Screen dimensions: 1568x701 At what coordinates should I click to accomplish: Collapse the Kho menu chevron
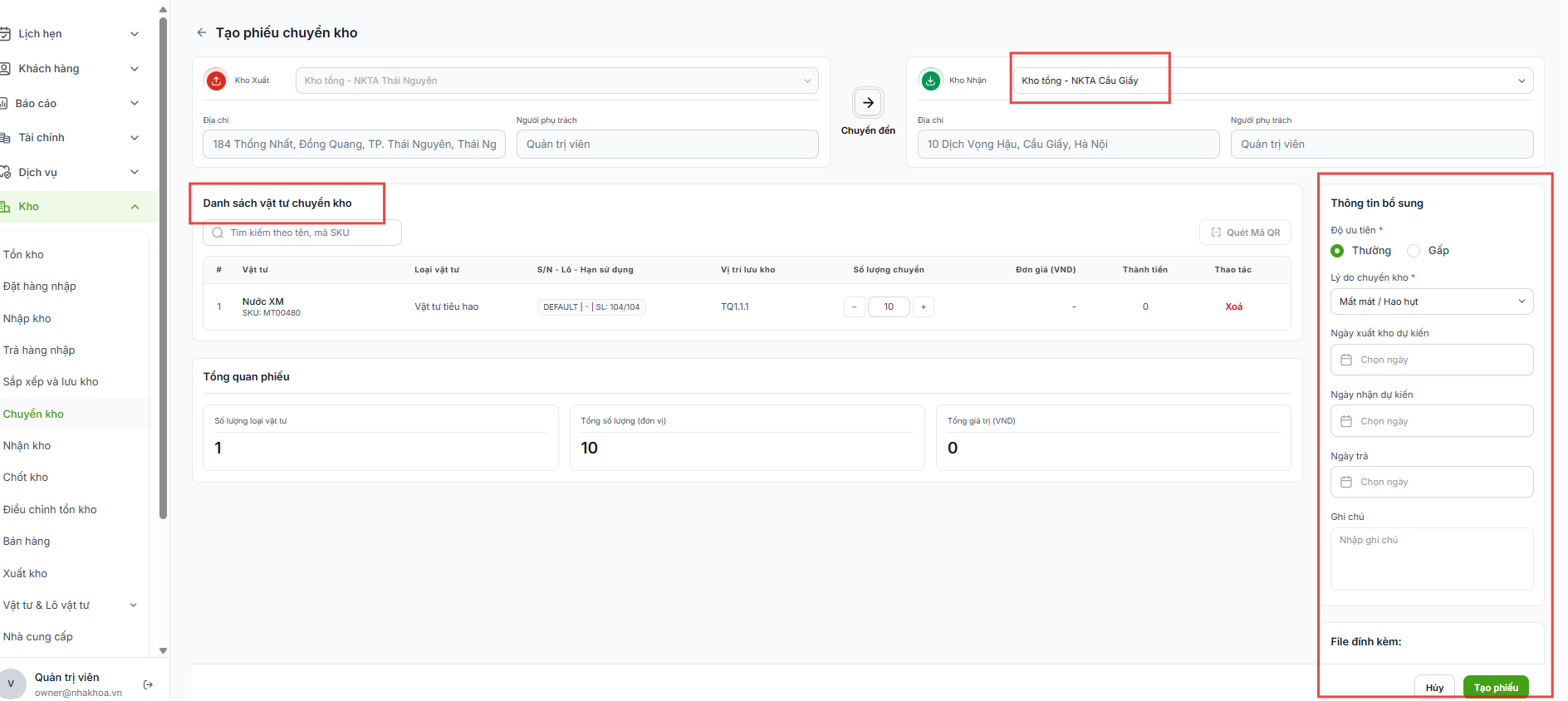135,207
